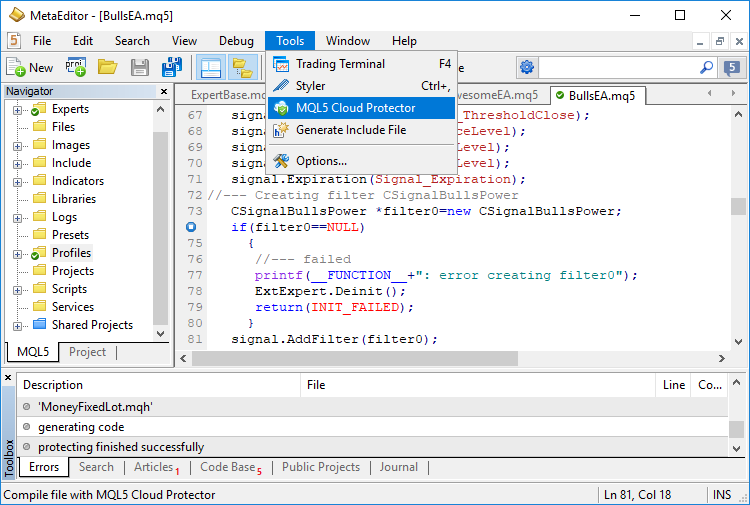Click the blue gear settings icon
The height and width of the screenshot is (505, 750).
(x=527, y=67)
